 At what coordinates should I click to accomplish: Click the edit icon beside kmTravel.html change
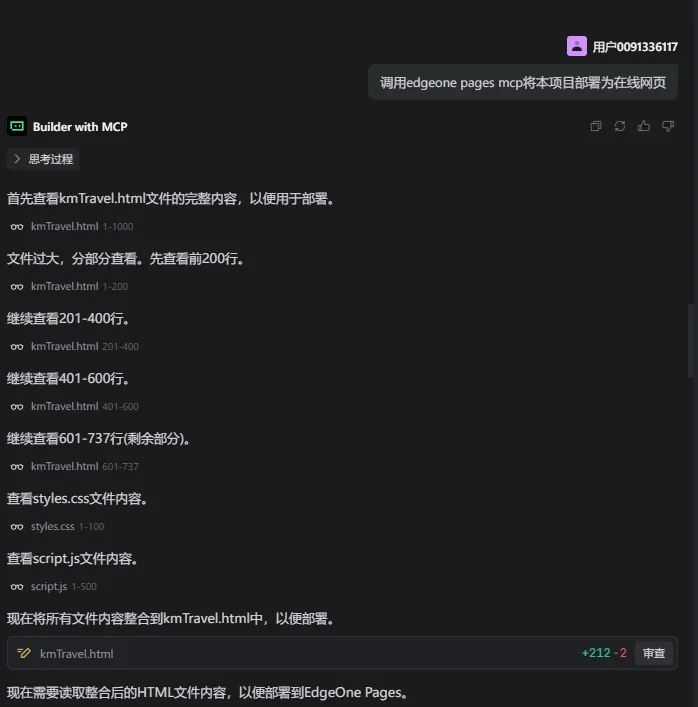23,653
